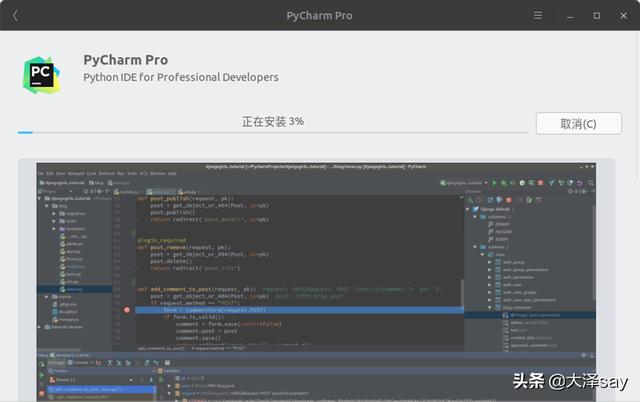Minimize the PyCharm Pro software window

point(570,16)
